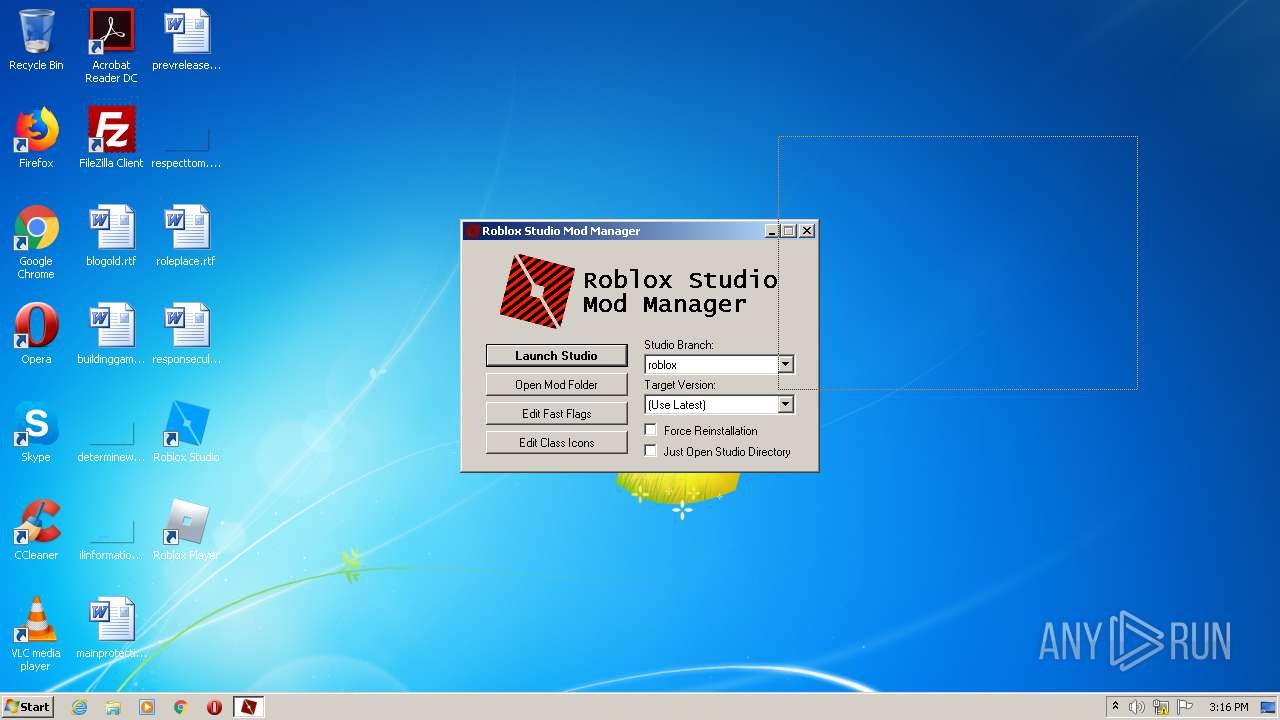Click the Open Mod Folder button
This screenshot has height=720, width=1280.
557,385
